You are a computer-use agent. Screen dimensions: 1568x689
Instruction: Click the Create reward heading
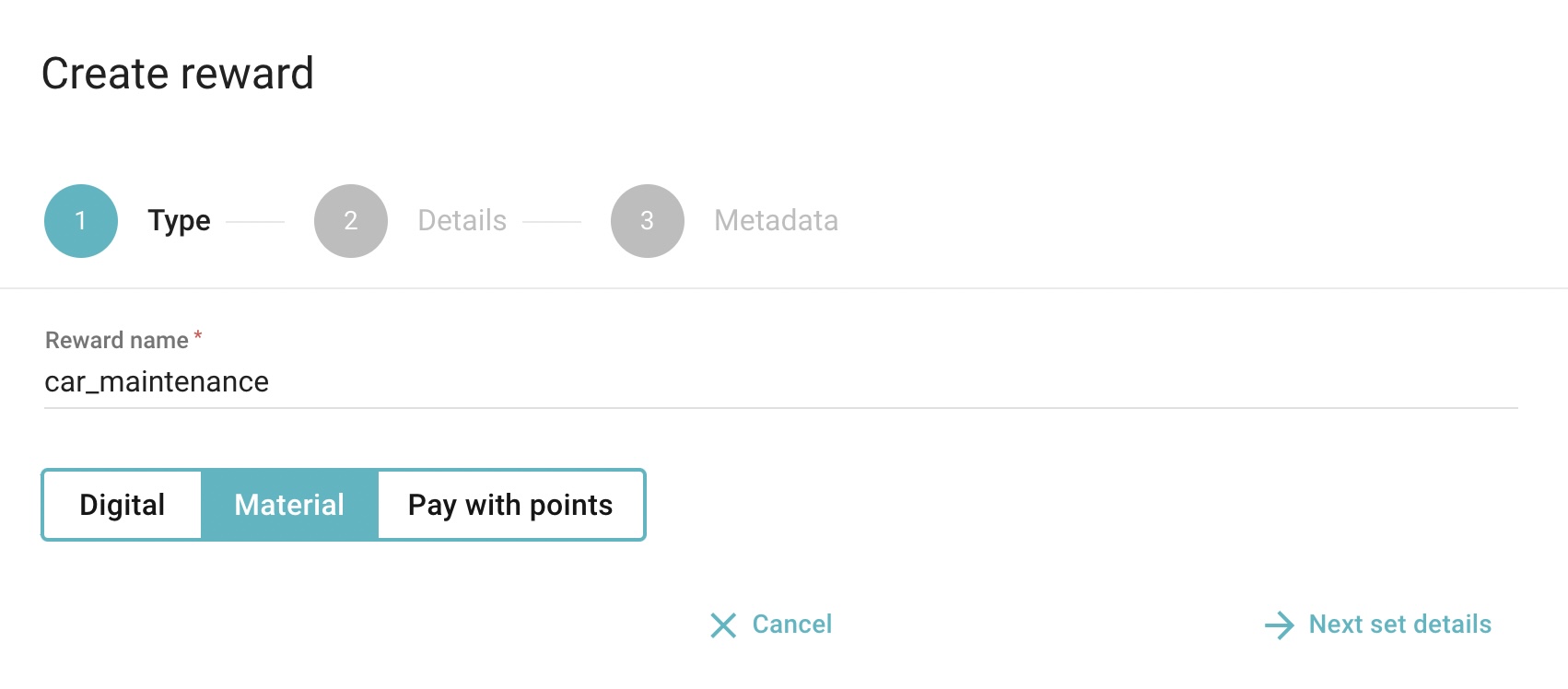(178, 74)
